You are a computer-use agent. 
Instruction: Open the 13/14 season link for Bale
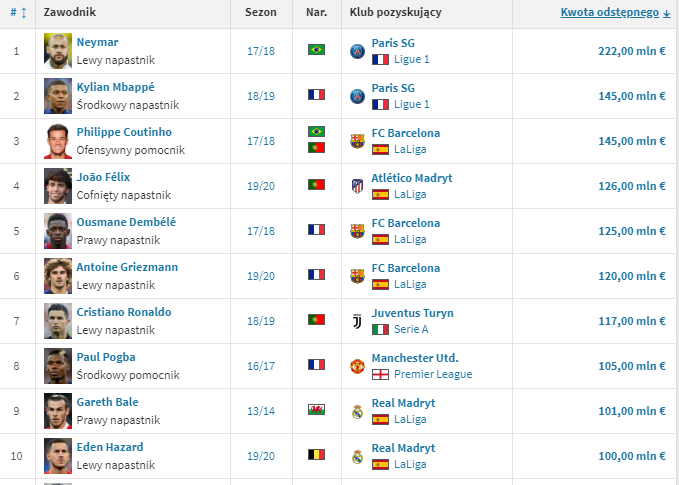[261, 411]
